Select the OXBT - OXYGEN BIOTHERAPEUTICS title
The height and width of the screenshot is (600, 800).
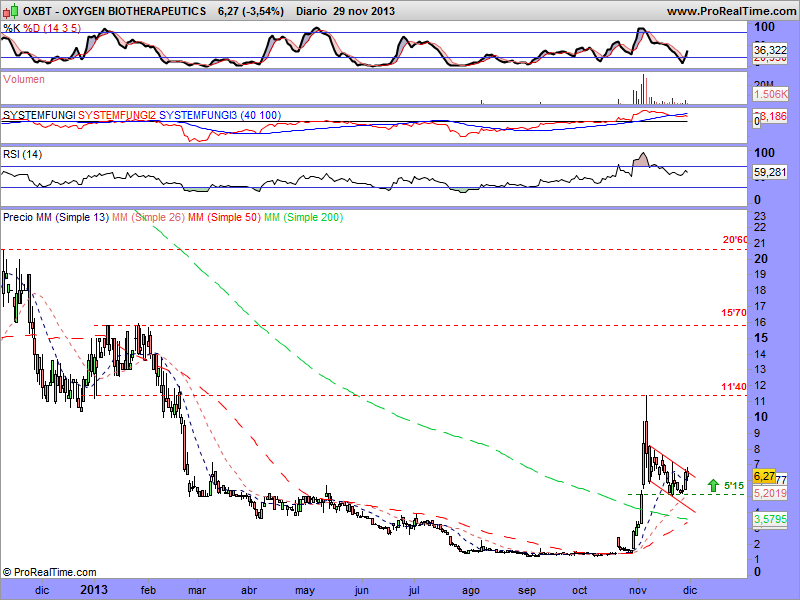click(115, 11)
